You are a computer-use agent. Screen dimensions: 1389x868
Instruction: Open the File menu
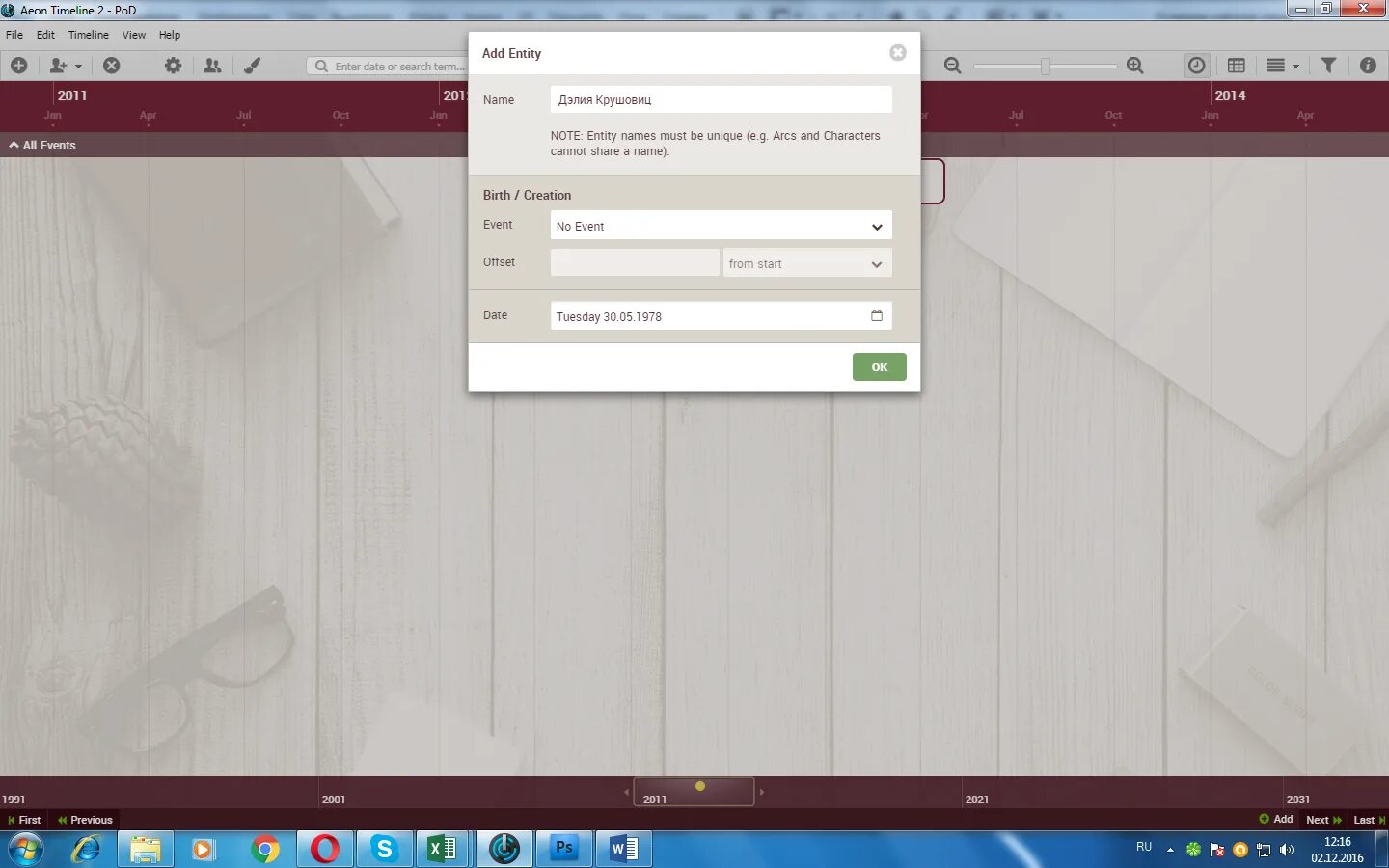click(x=14, y=35)
